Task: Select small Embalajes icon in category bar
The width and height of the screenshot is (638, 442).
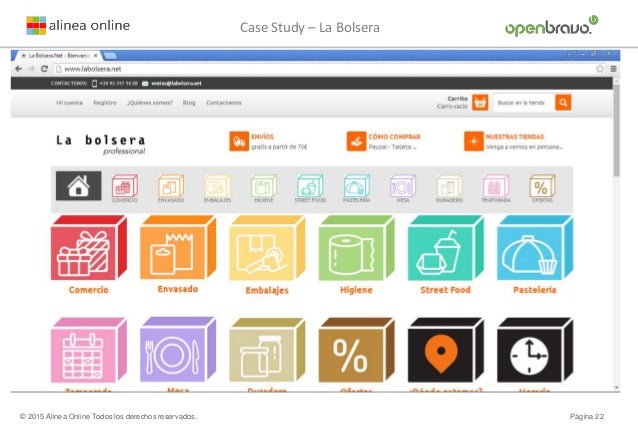Action: [x=217, y=186]
